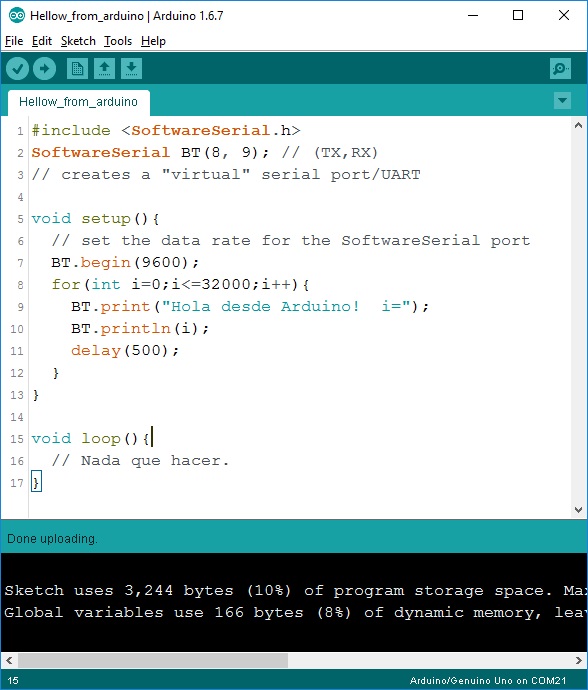Open the Edit menu

(42, 41)
